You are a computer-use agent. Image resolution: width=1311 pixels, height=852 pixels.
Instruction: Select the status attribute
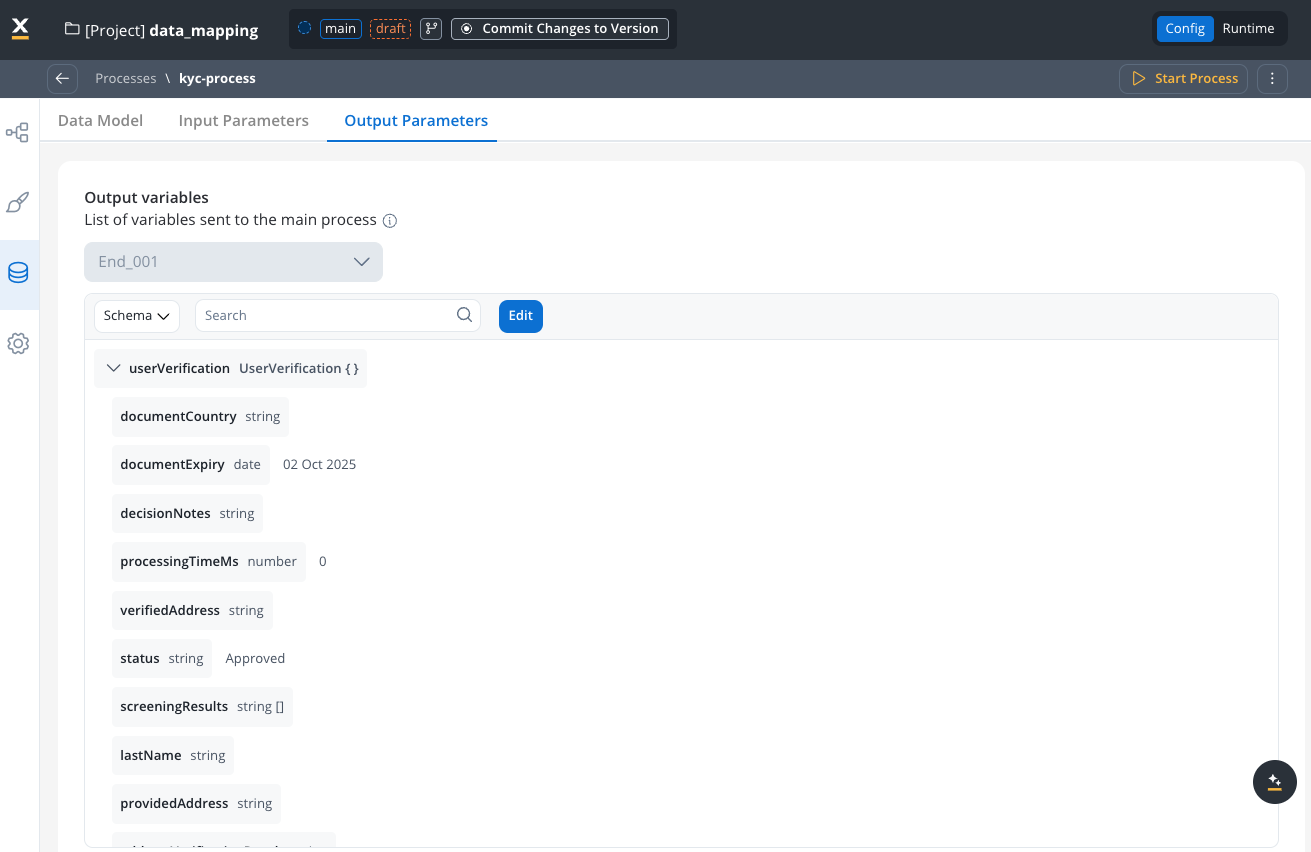click(162, 659)
